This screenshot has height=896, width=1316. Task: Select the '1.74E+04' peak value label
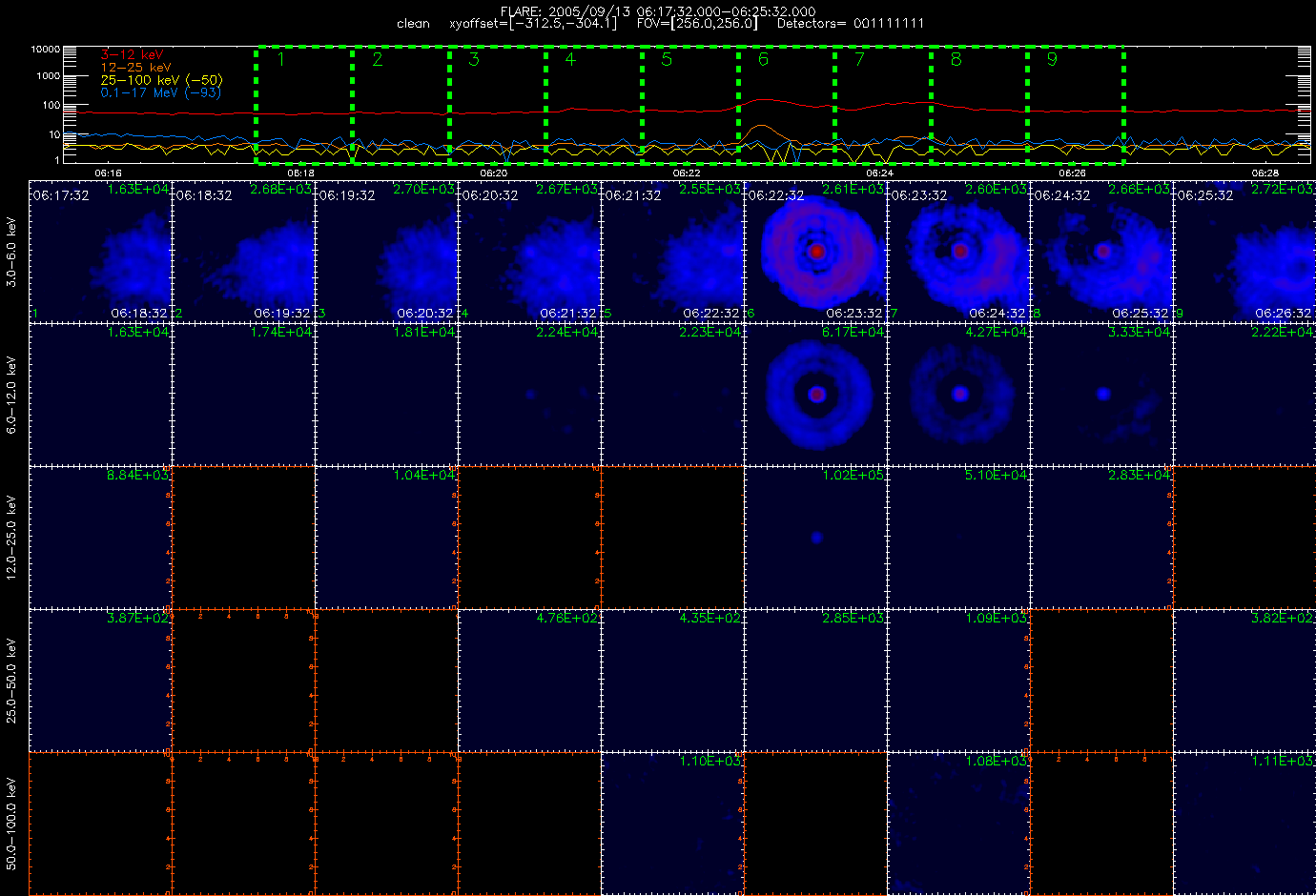(x=280, y=333)
